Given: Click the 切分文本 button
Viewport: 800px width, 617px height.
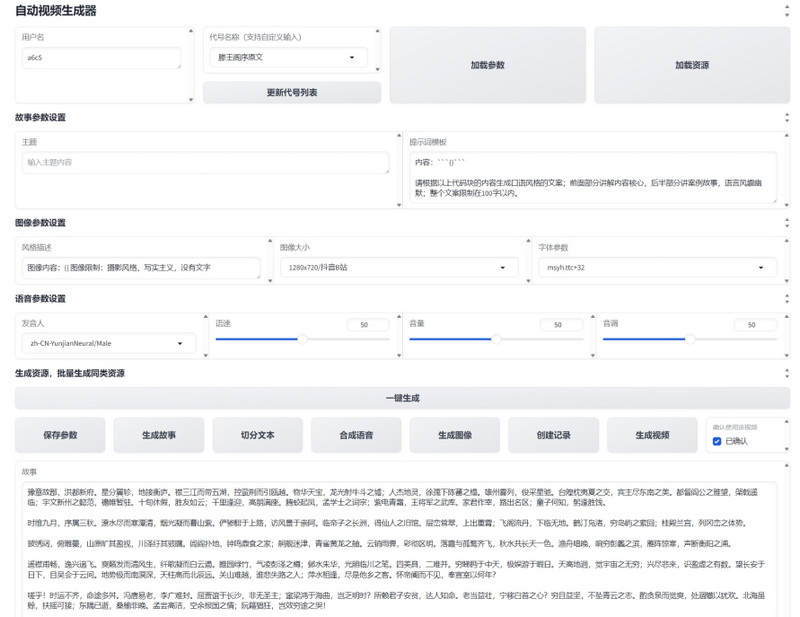Looking at the screenshot, I should point(257,435).
